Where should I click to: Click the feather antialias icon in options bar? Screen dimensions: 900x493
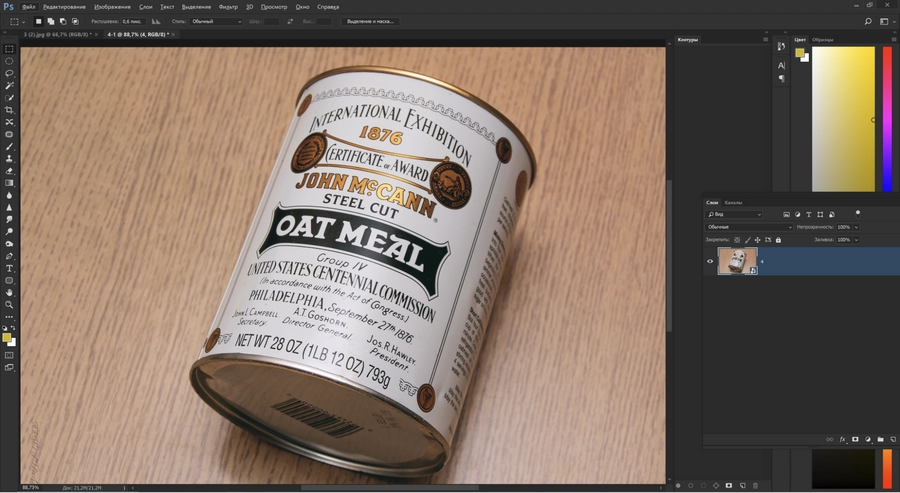[156, 21]
